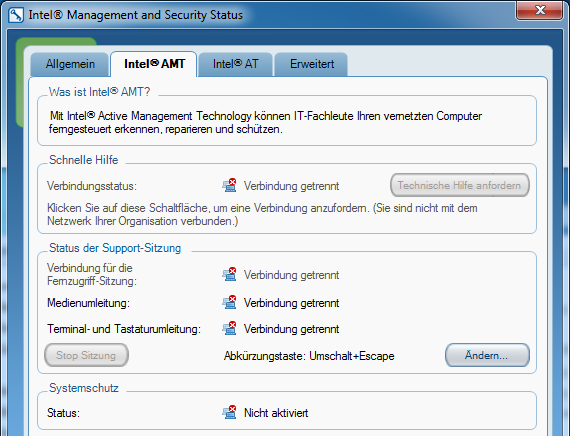Close the Intel Management and Security Status window
The width and height of the screenshot is (570, 436).
coord(539,10)
